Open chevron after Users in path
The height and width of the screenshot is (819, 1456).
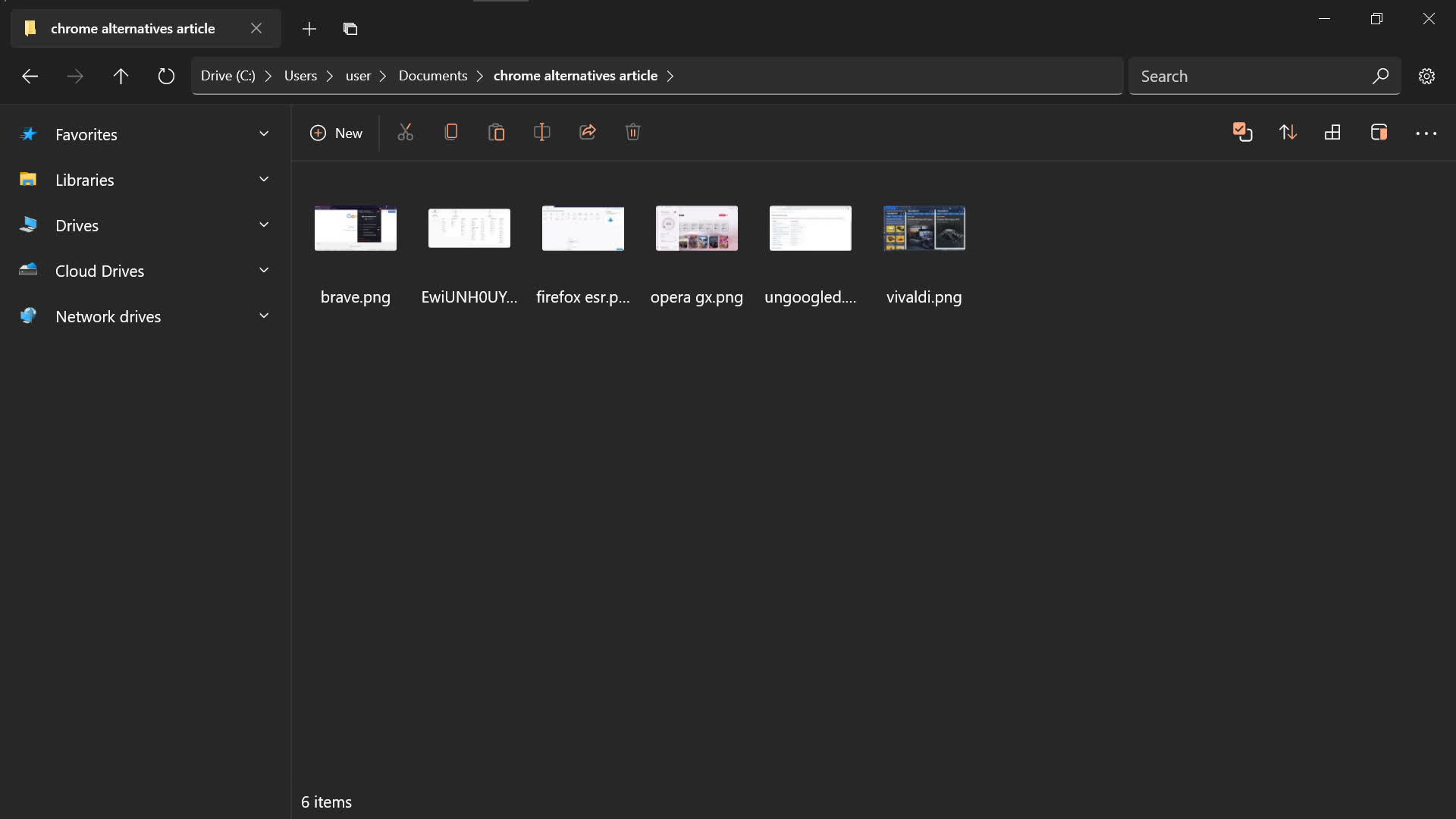click(x=330, y=76)
